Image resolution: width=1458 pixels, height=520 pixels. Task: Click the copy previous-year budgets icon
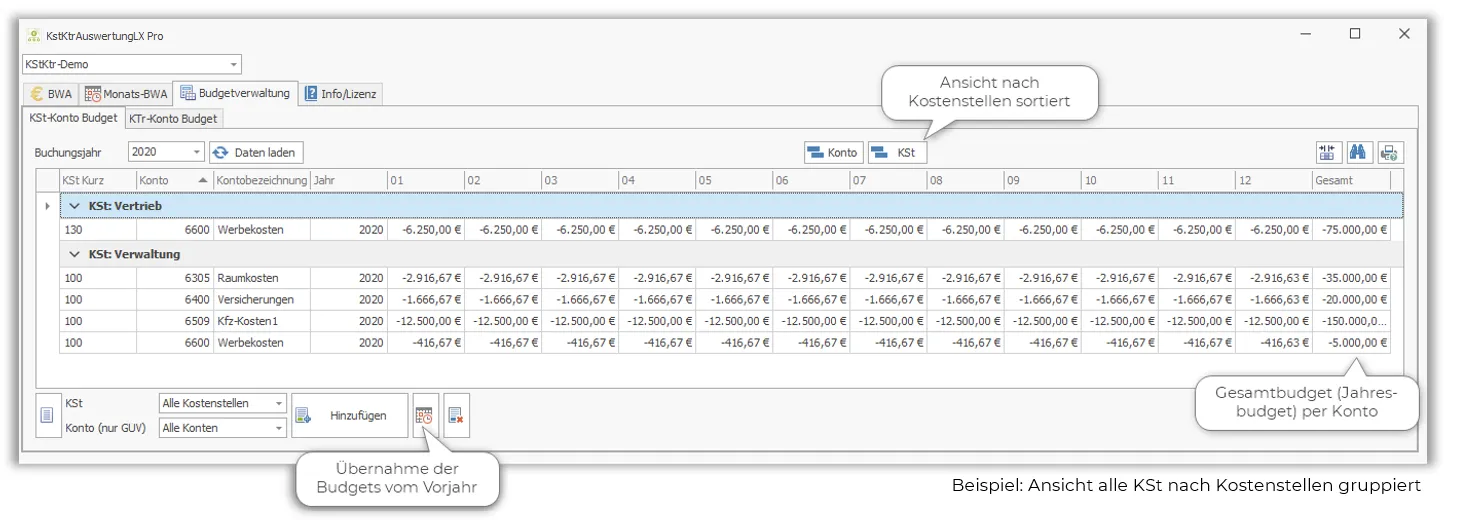[x=425, y=416]
